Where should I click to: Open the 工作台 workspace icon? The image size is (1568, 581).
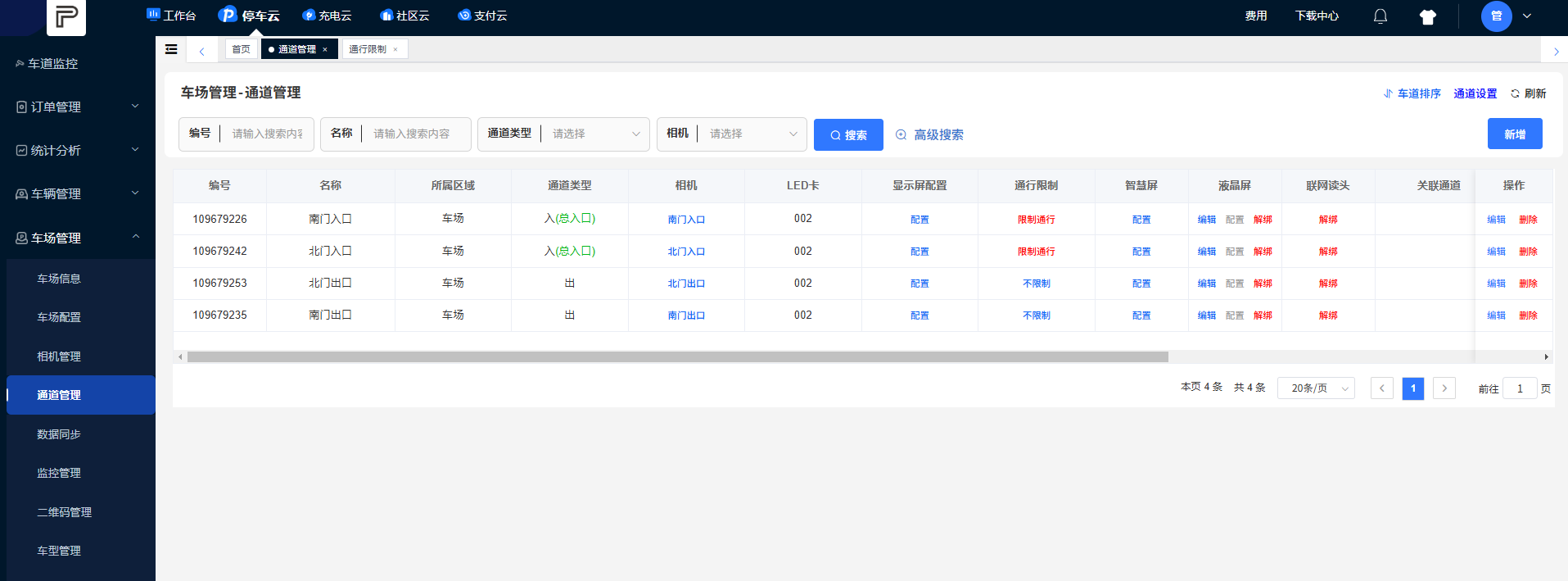point(153,15)
